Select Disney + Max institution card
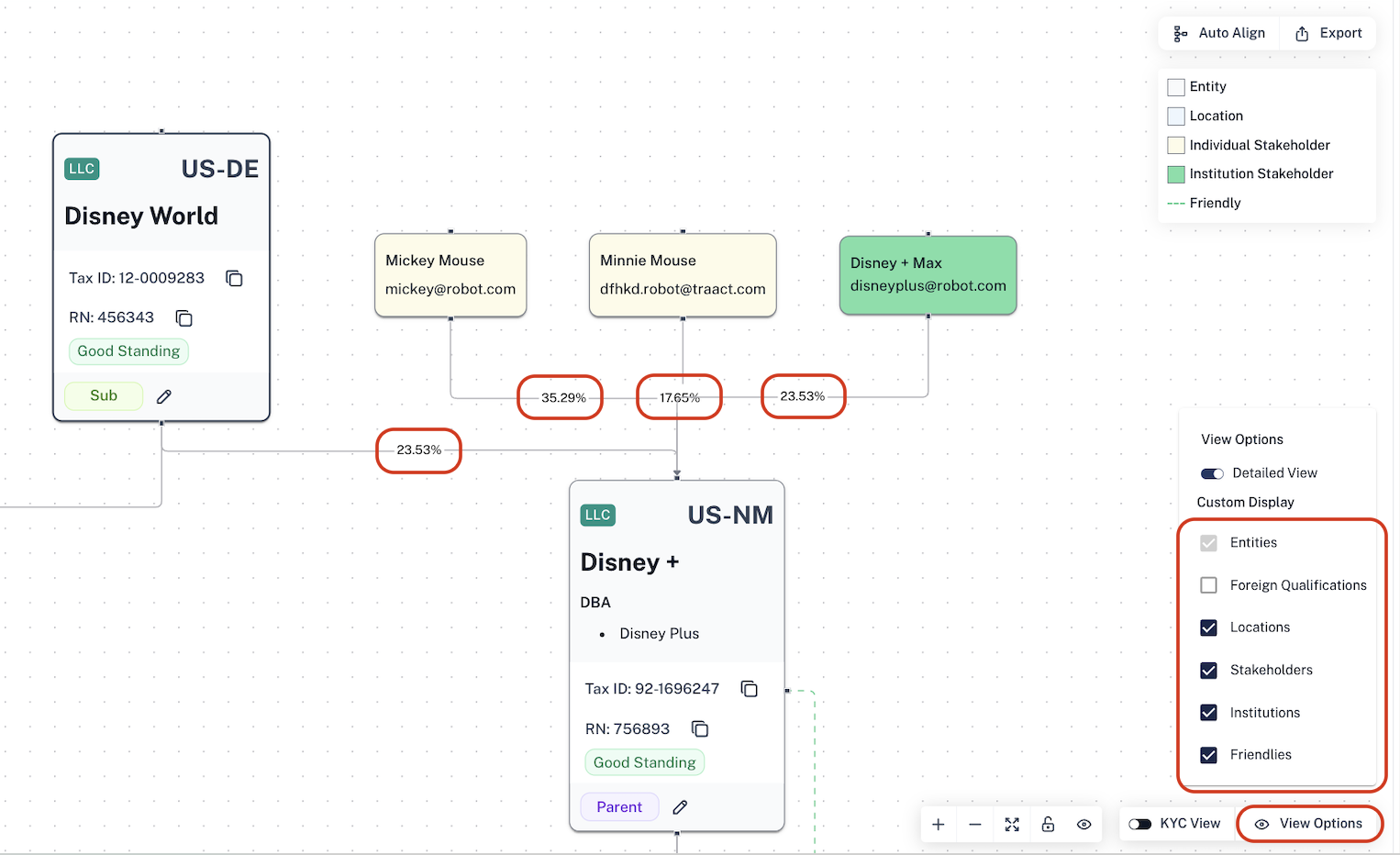This screenshot has width=1400, height=855. click(x=928, y=275)
